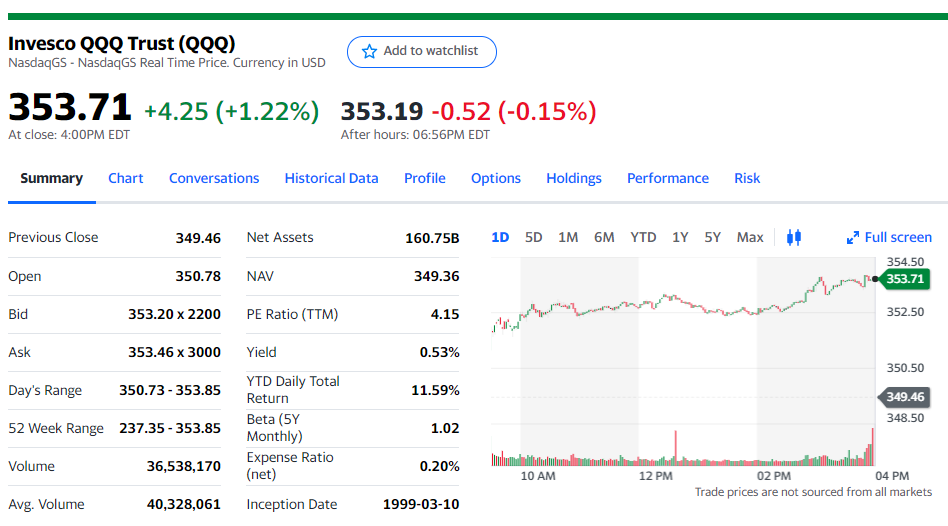
Task: Switch chart range to 5D
Action: (533, 238)
